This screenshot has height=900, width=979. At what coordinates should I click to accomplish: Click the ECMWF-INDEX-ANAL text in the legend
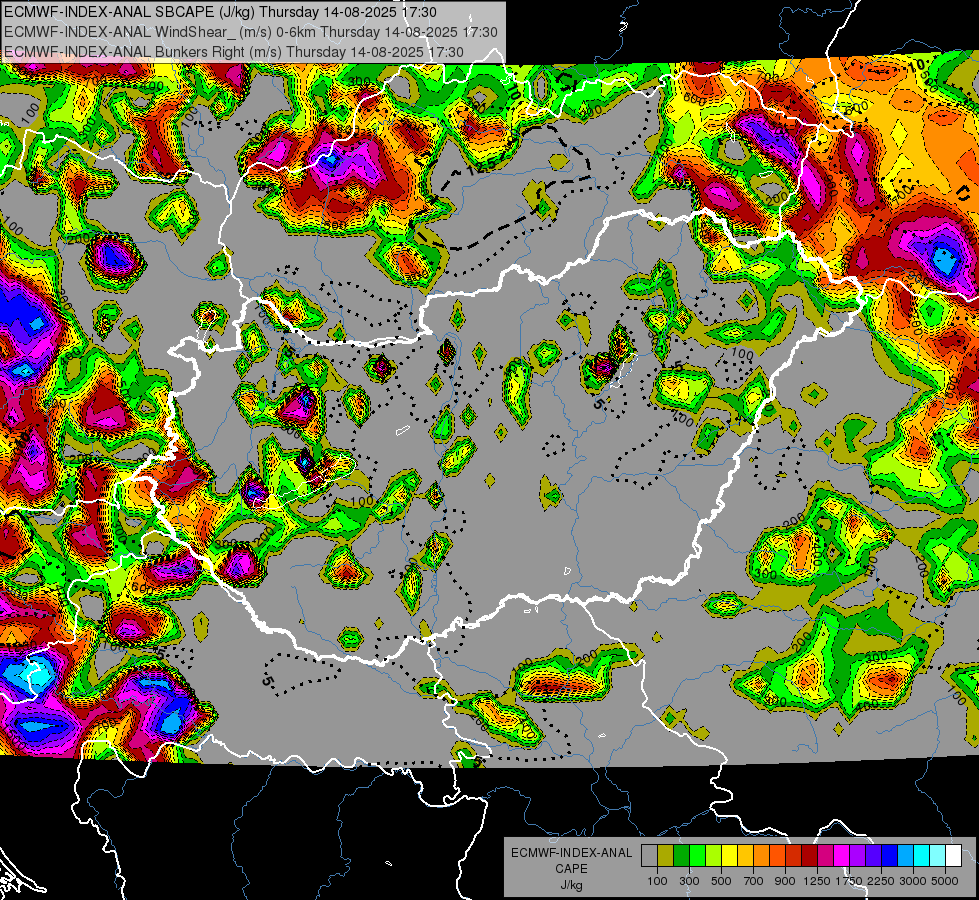tap(572, 853)
